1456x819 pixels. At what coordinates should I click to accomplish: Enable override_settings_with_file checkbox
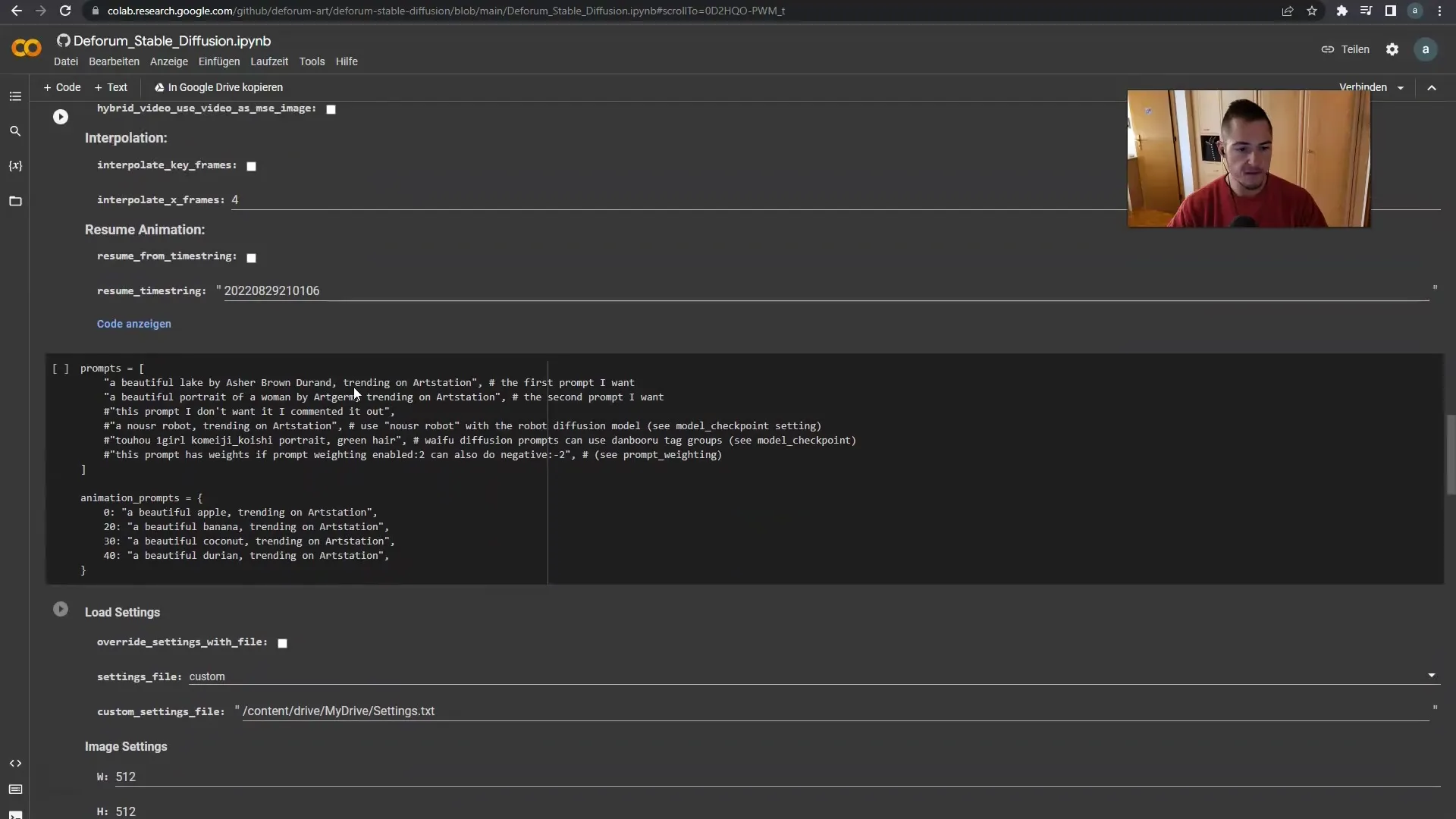(x=282, y=643)
